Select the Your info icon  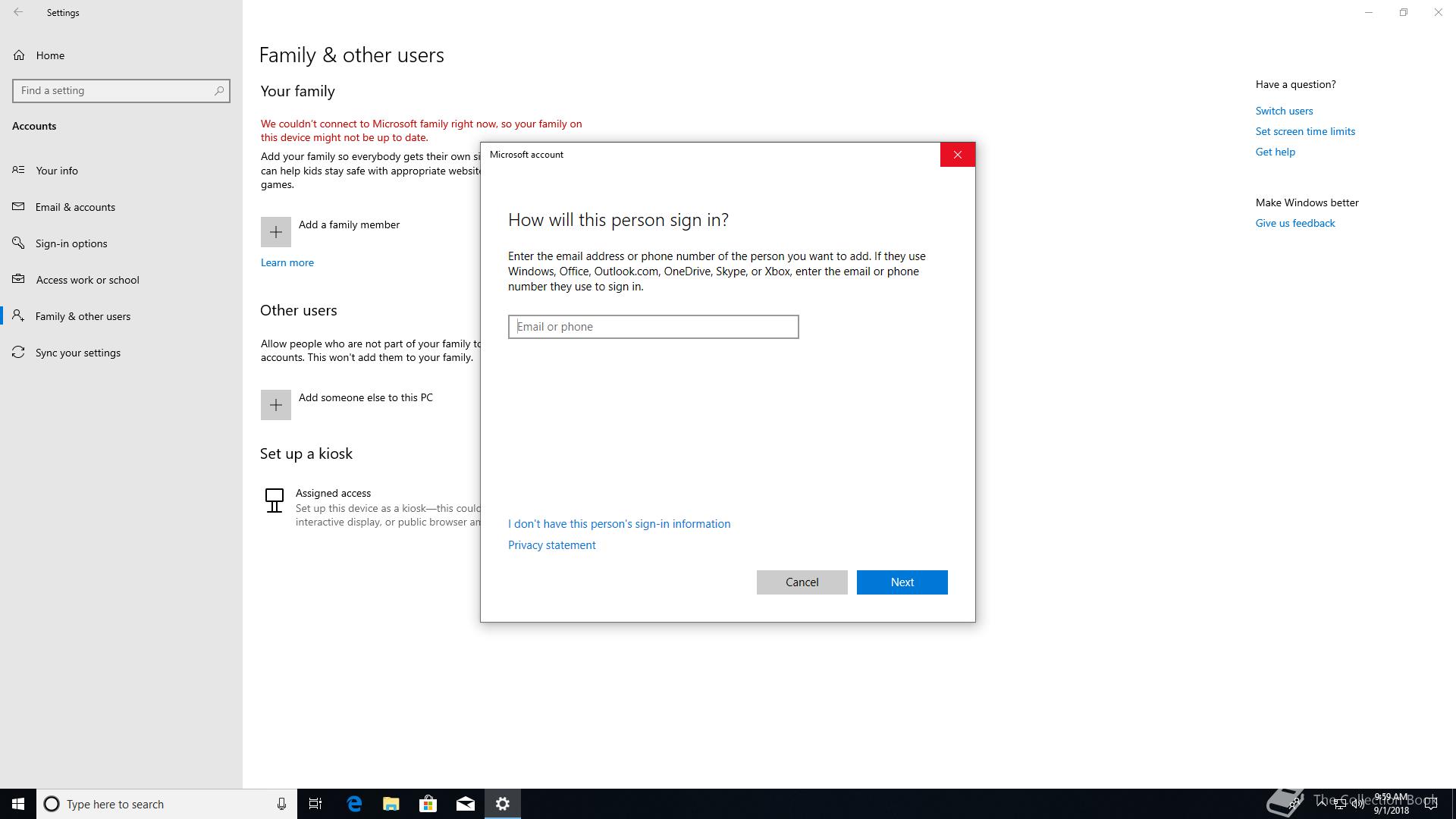point(18,170)
